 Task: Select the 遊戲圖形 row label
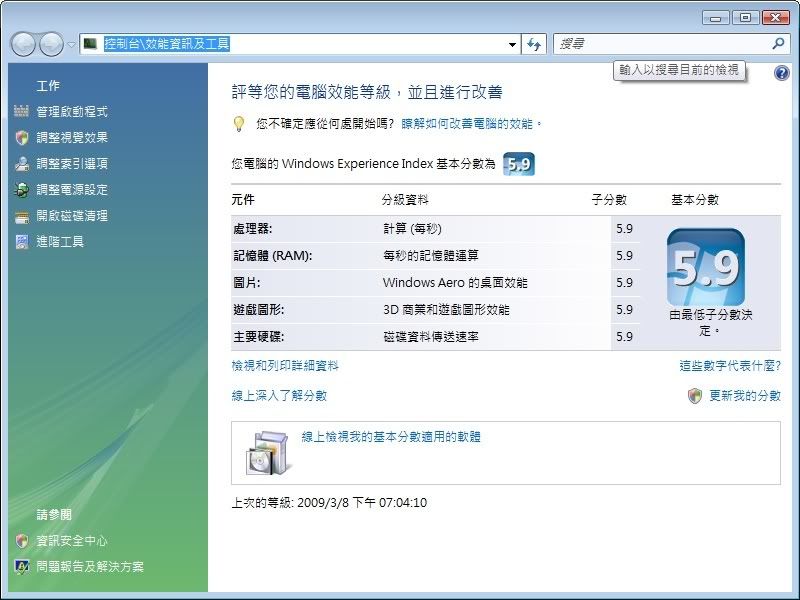(x=259, y=310)
